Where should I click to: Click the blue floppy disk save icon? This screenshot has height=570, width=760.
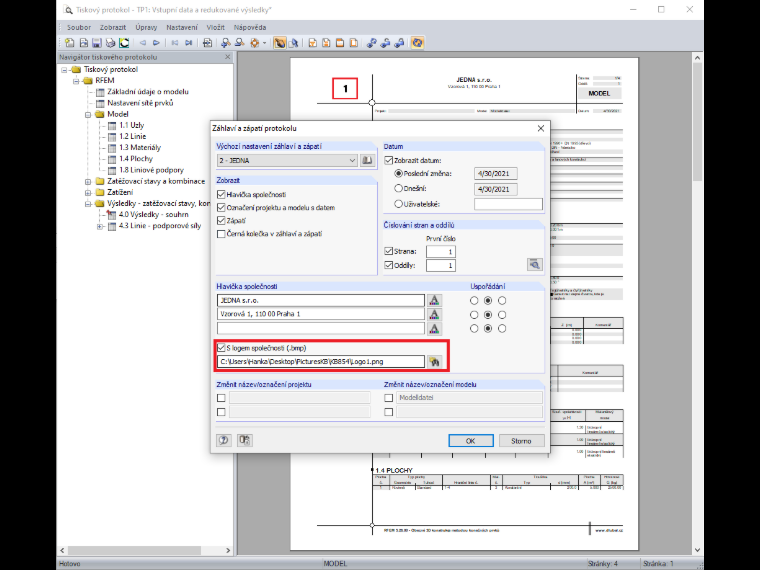click(x=97, y=43)
